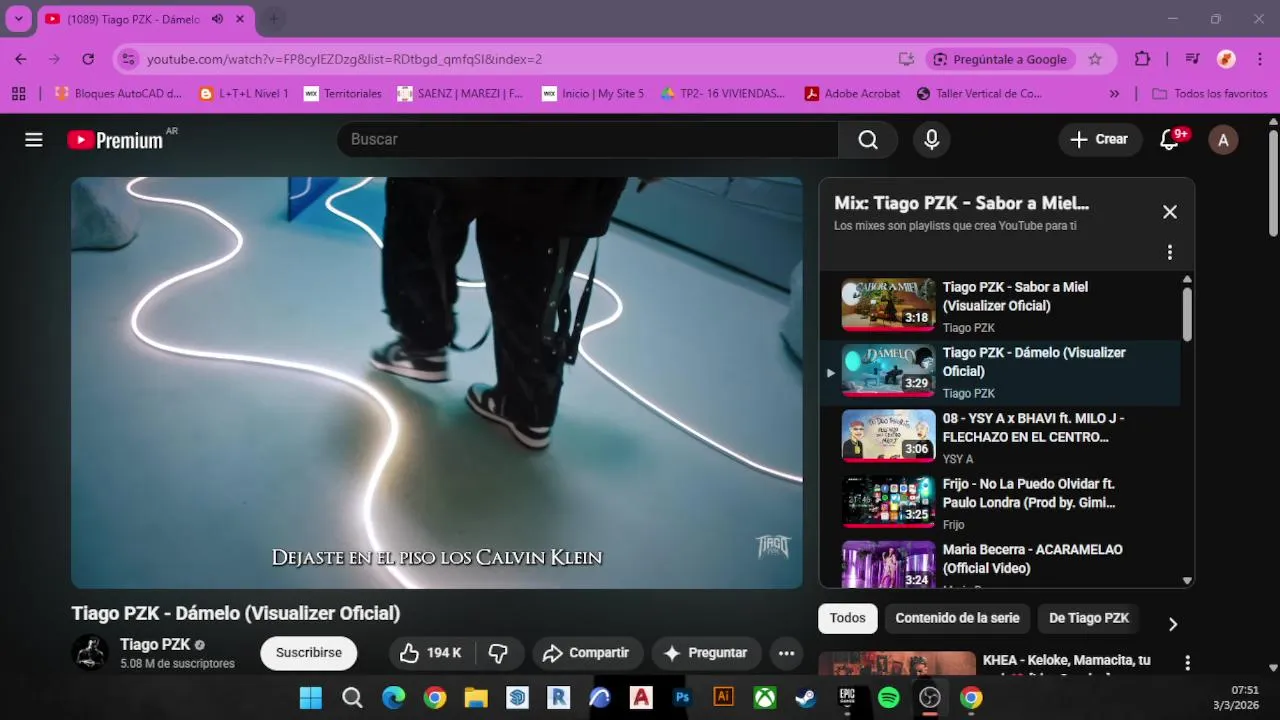Open the notifications bell

[1169, 140]
